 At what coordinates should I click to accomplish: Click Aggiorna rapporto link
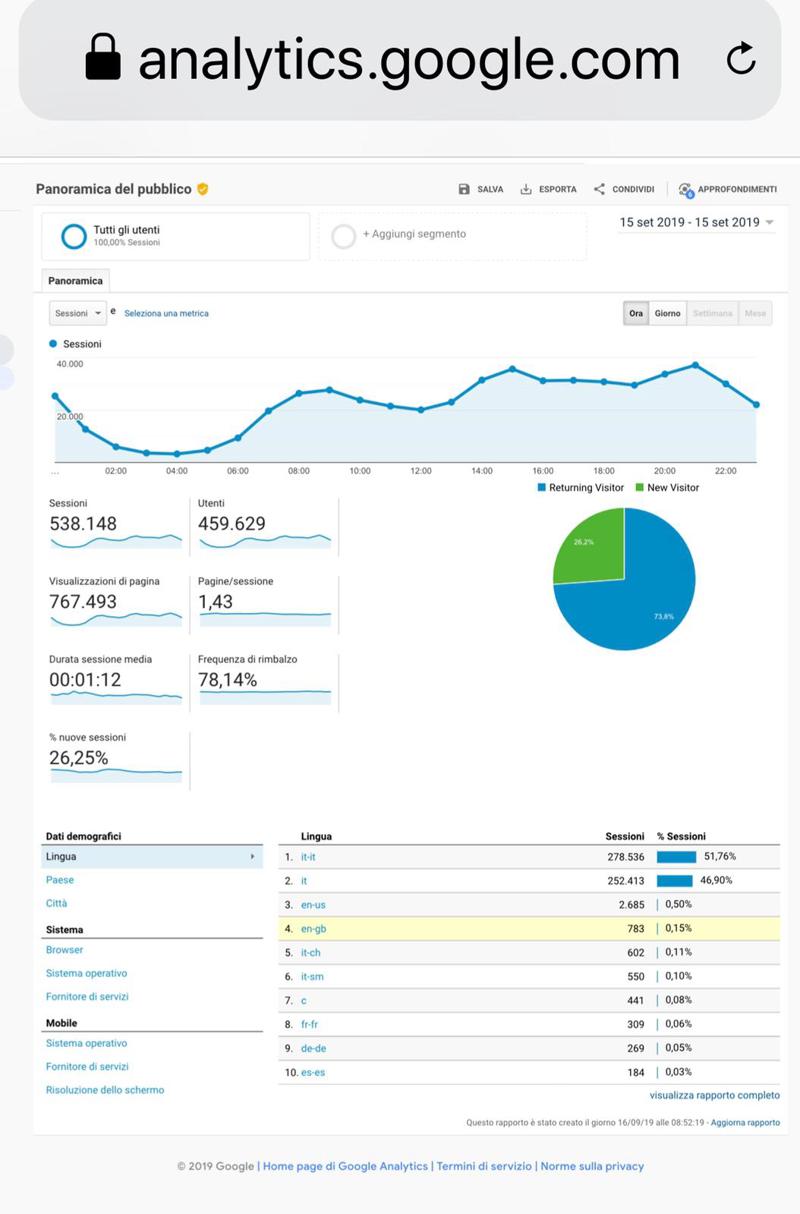745,1123
